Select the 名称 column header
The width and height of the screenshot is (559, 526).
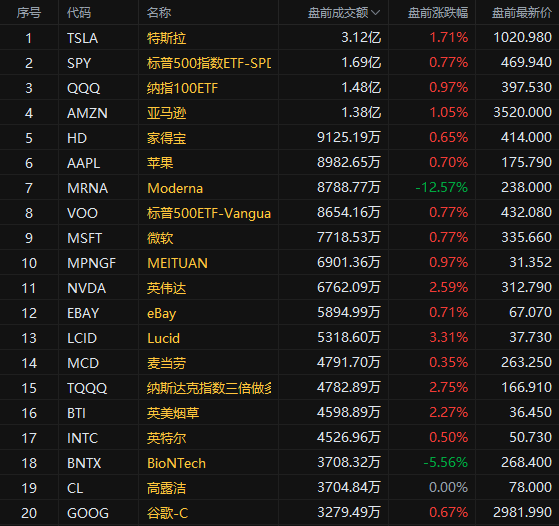(x=159, y=13)
